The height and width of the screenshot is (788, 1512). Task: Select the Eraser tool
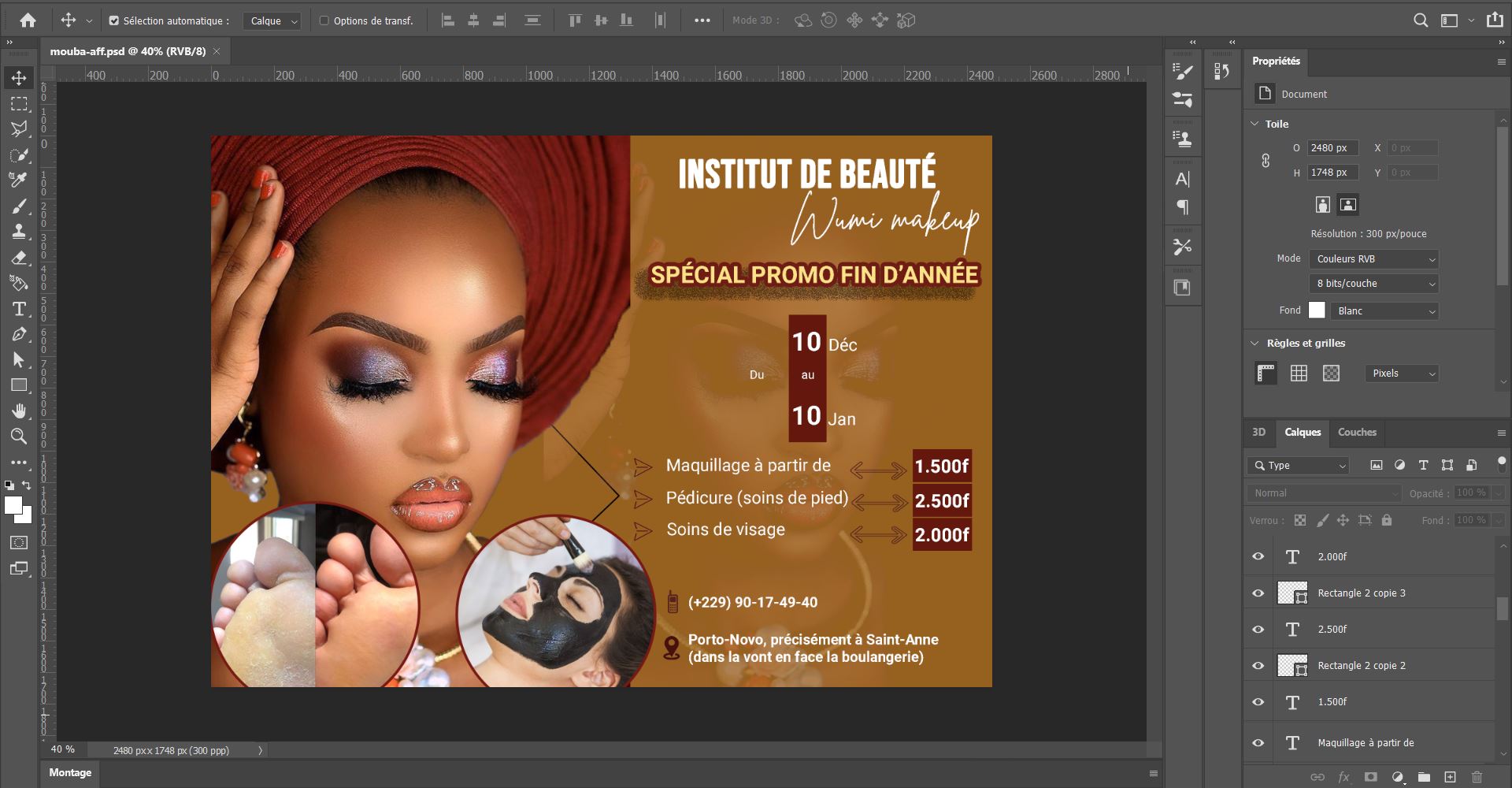[x=19, y=258]
